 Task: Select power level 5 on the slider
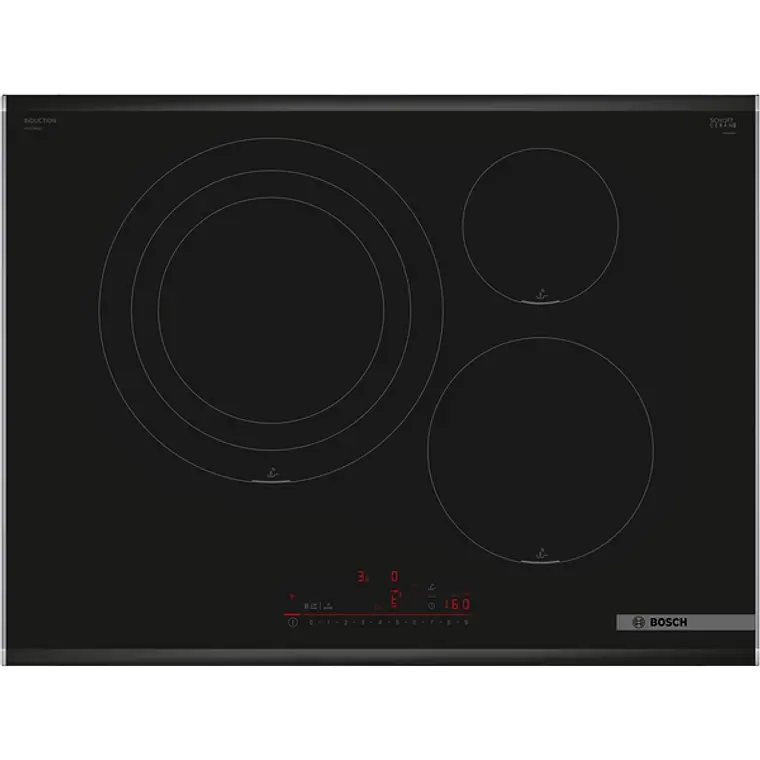point(397,622)
